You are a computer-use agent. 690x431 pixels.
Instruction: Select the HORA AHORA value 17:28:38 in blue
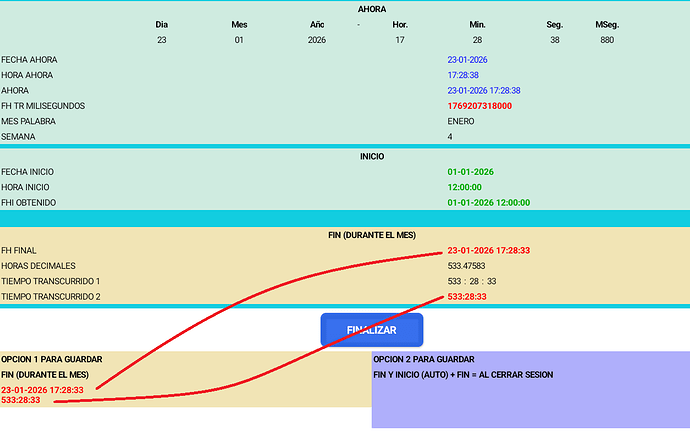click(463, 75)
